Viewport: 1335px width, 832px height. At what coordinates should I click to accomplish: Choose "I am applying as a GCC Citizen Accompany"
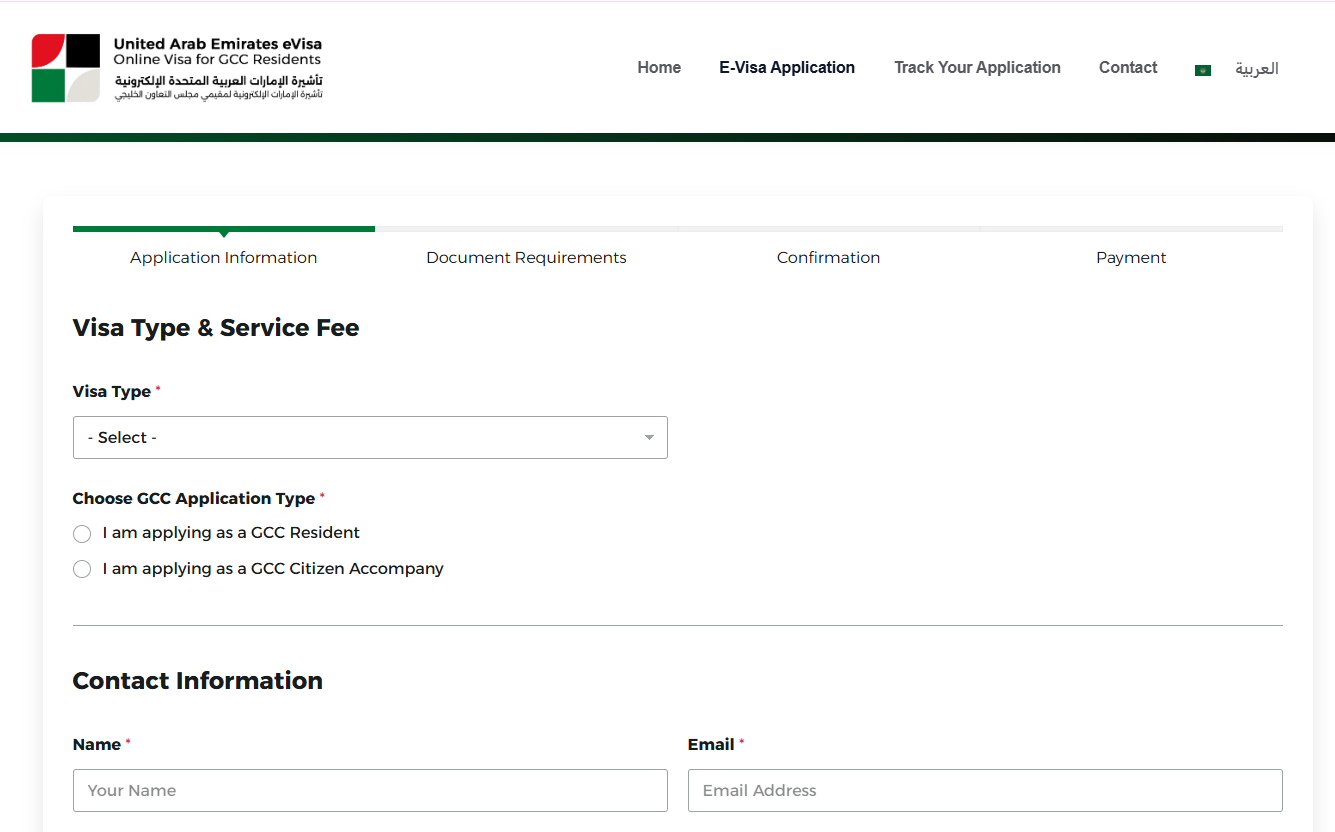[x=82, y=568]
